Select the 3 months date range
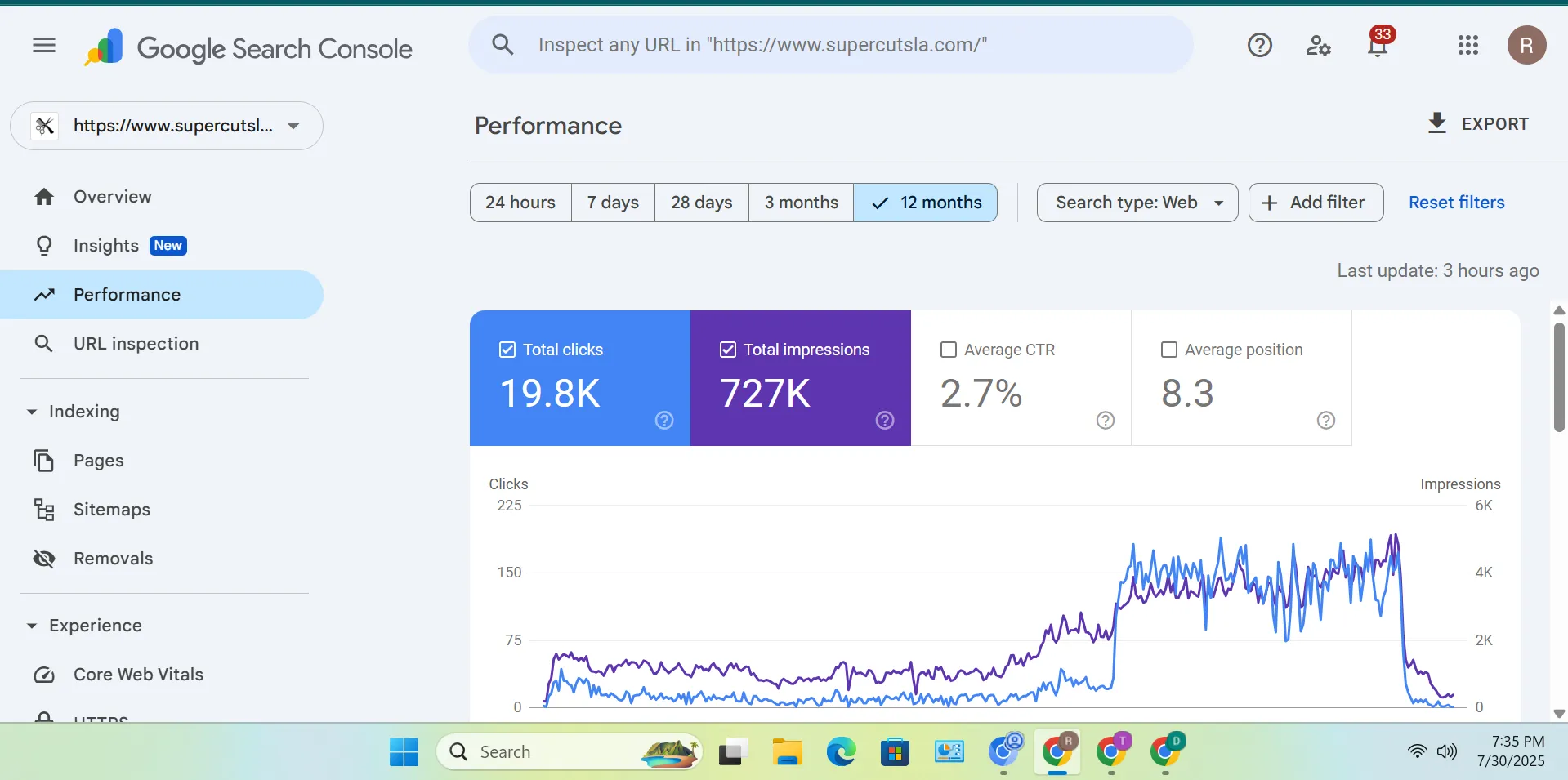The height and width of the screenshot is (780, 1568). click(x=801, y=203)
